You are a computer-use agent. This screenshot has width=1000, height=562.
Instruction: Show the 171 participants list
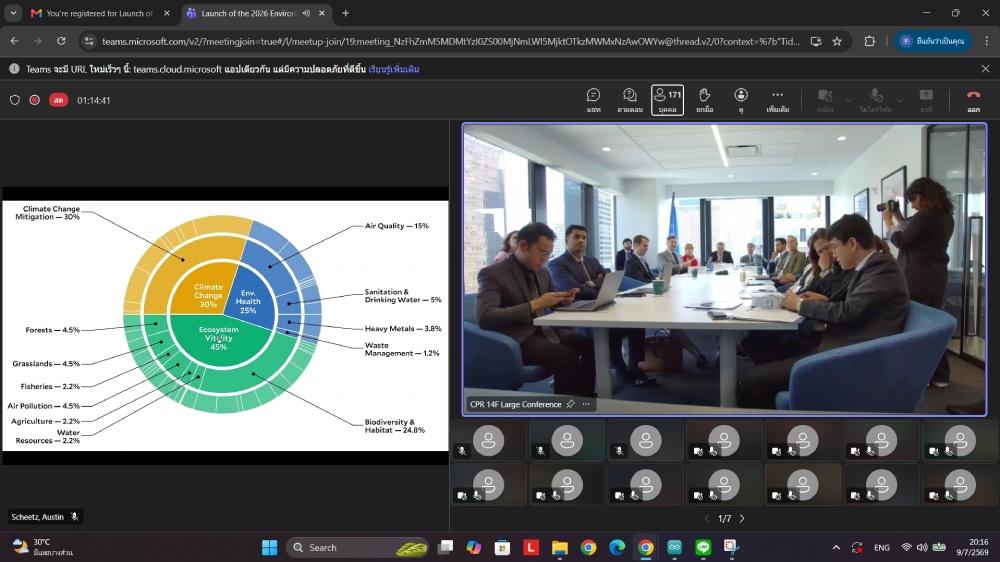pos(667,100)
